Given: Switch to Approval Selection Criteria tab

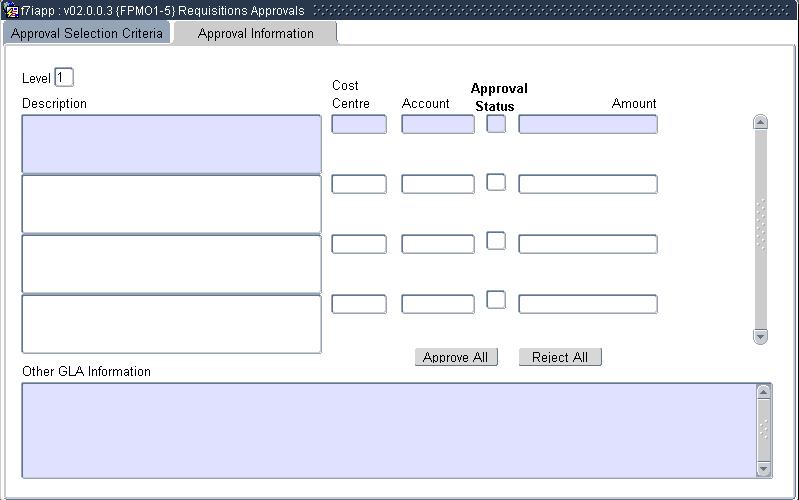Looking at the screenshot, I should 87,34.
